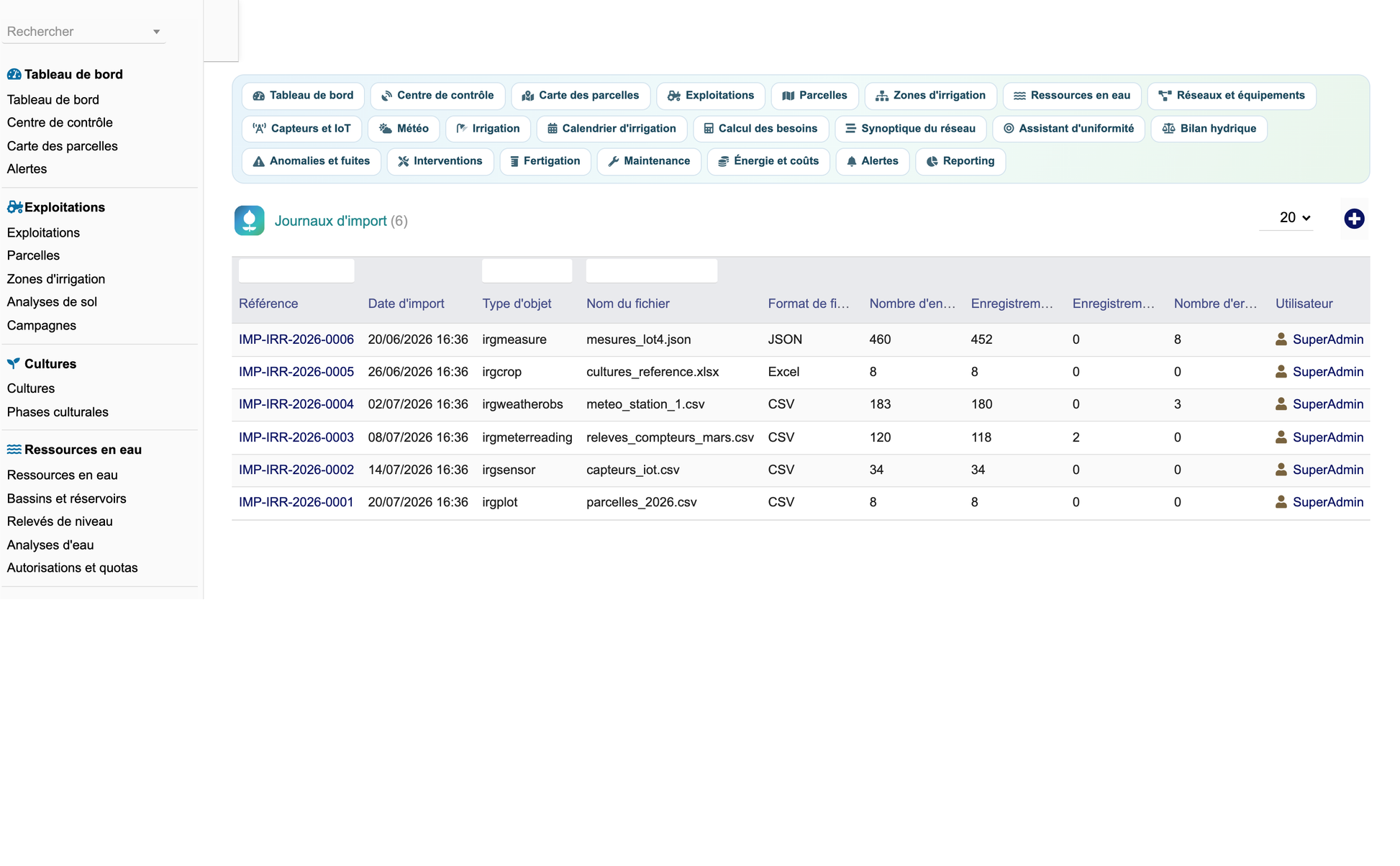The width and height of the screenshot is (1400, 866).
Task: Open Phases culturales in sidebar
Action: tap(58, 412)
